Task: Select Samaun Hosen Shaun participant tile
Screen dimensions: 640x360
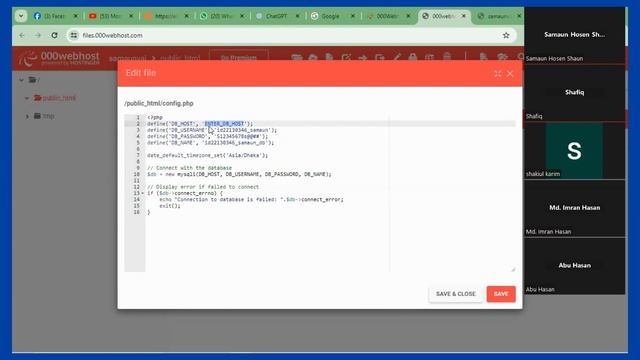Action: pyautogui.click(x=574, y=36)
